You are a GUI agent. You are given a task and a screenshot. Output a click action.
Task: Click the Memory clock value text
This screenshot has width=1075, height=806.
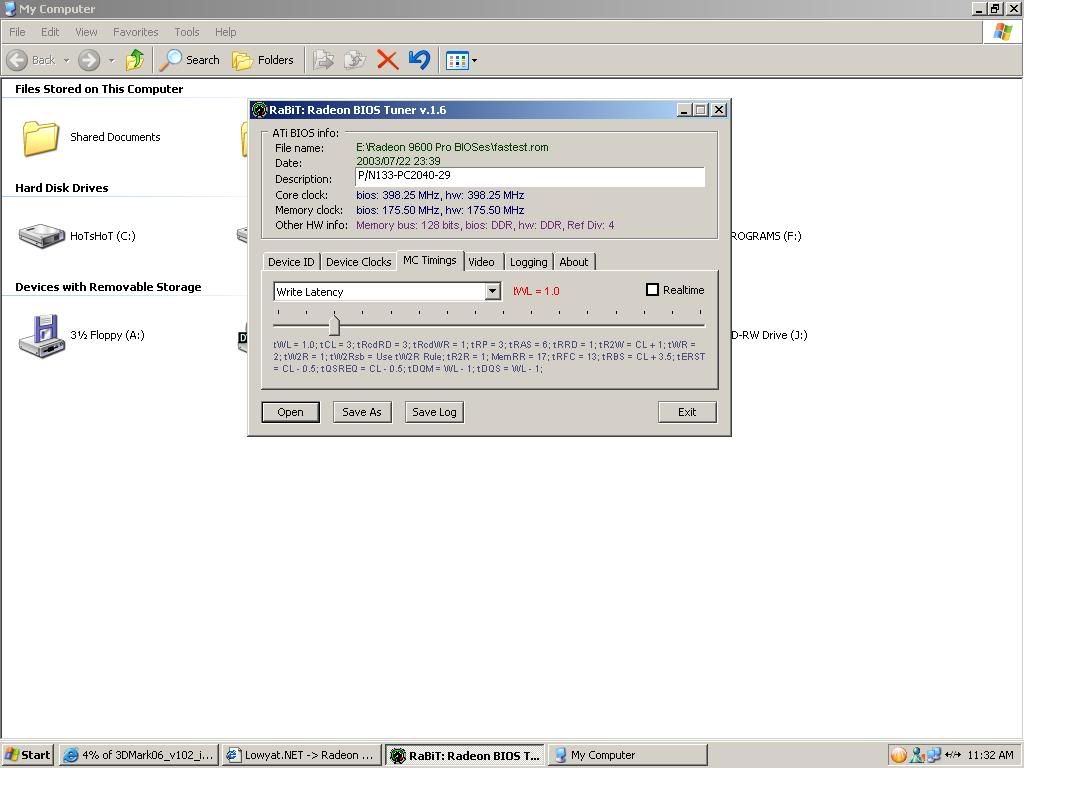(439, 210)
